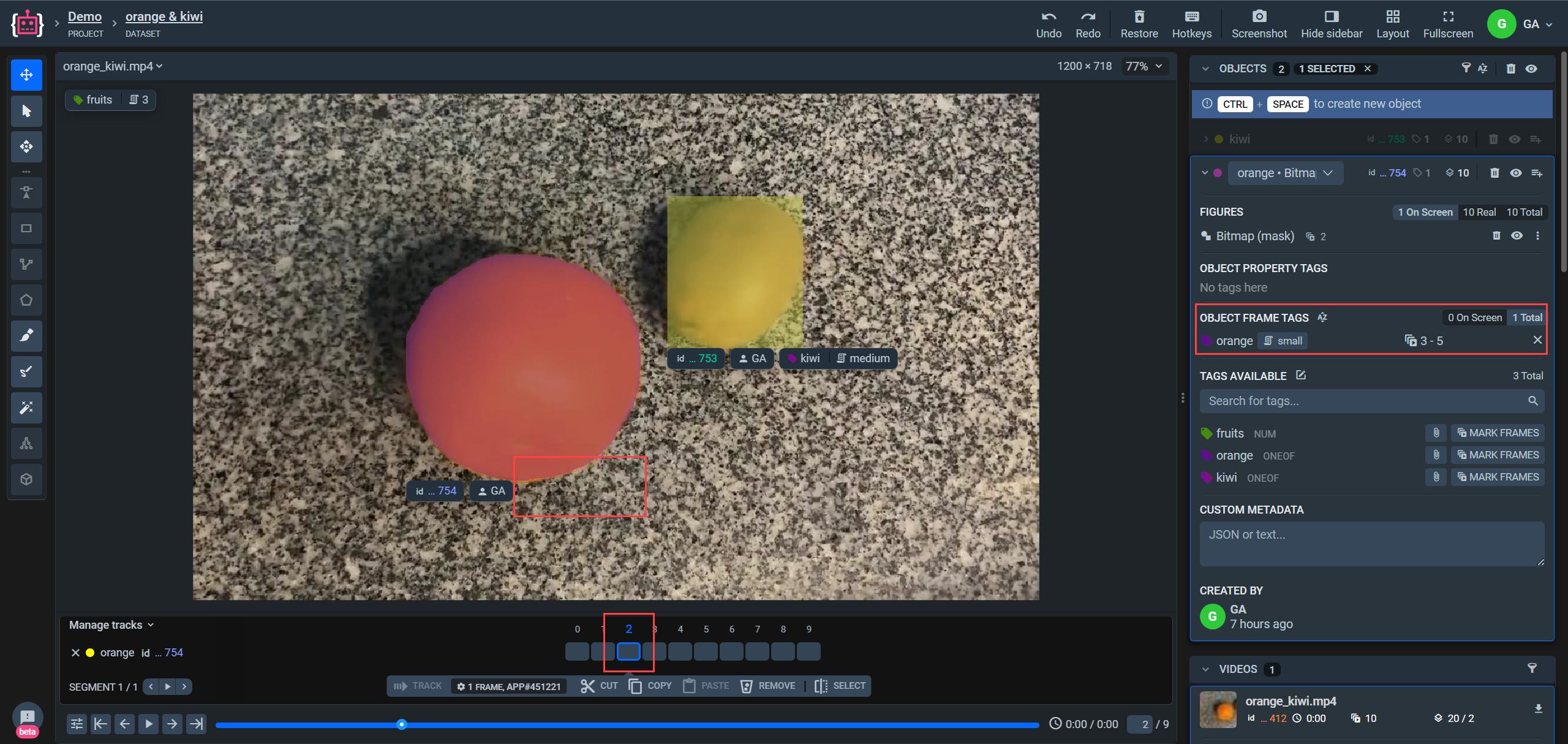
Task: Select the Cuboid tool
Action: coord(26,479)
